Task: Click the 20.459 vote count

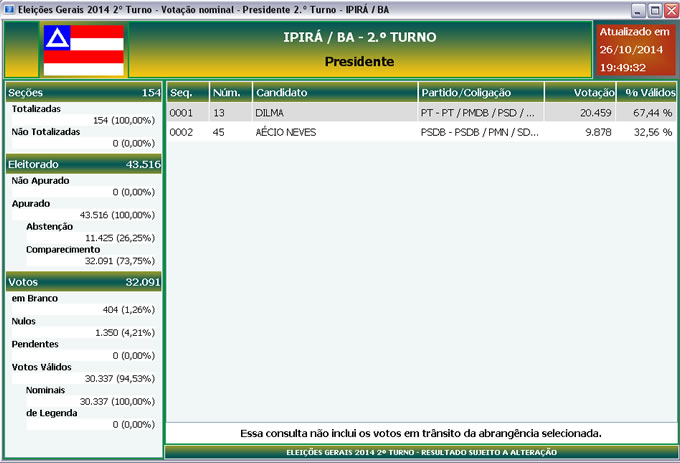Action: pyautogui.click(x=595, y=113)
